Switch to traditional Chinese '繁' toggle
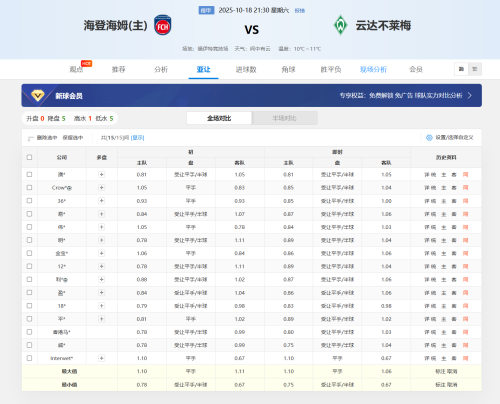Screen dimensions: 500x404 (475, 69)
